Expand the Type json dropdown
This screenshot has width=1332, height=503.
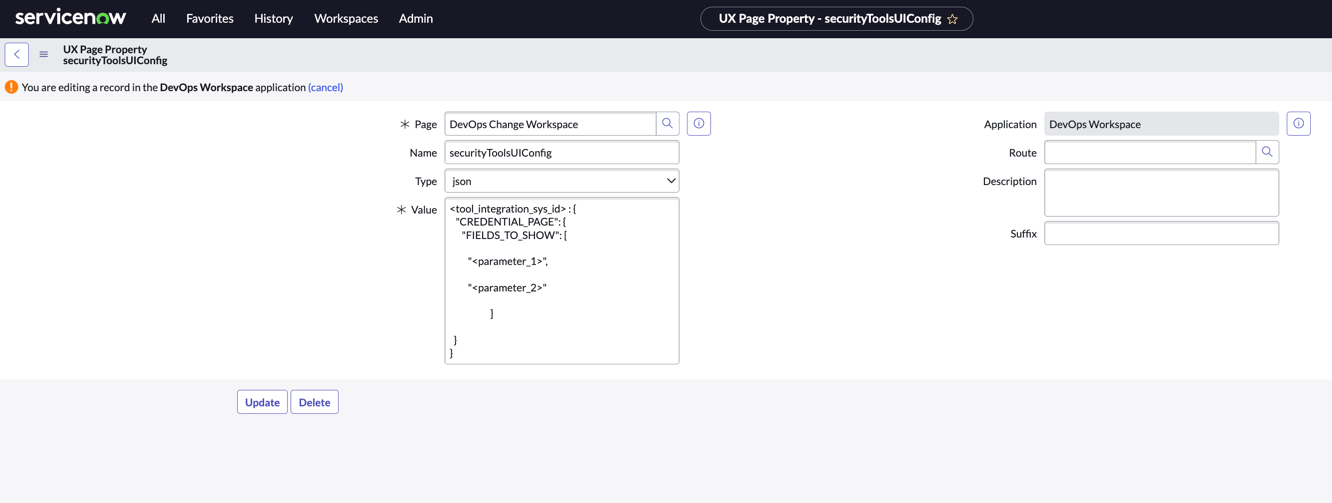coord(562,181)
